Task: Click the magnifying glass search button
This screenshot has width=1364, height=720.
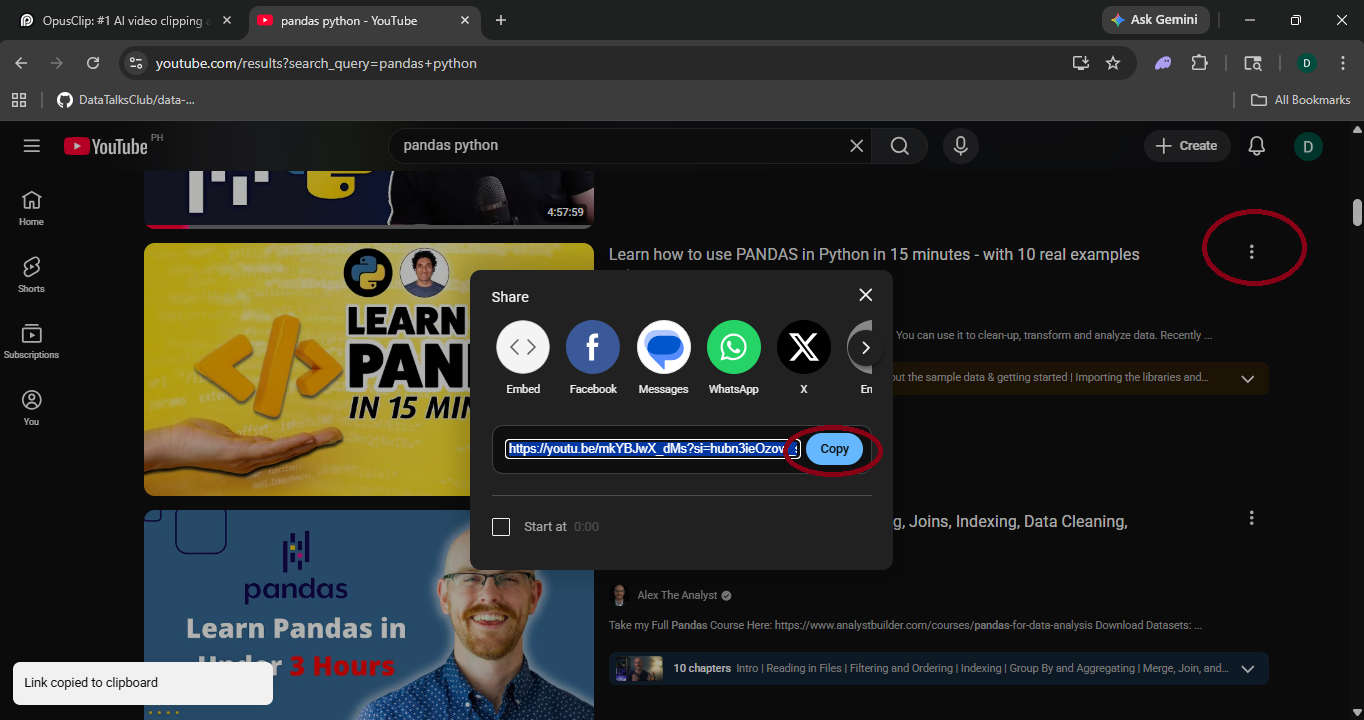Action: pos(900,146)
